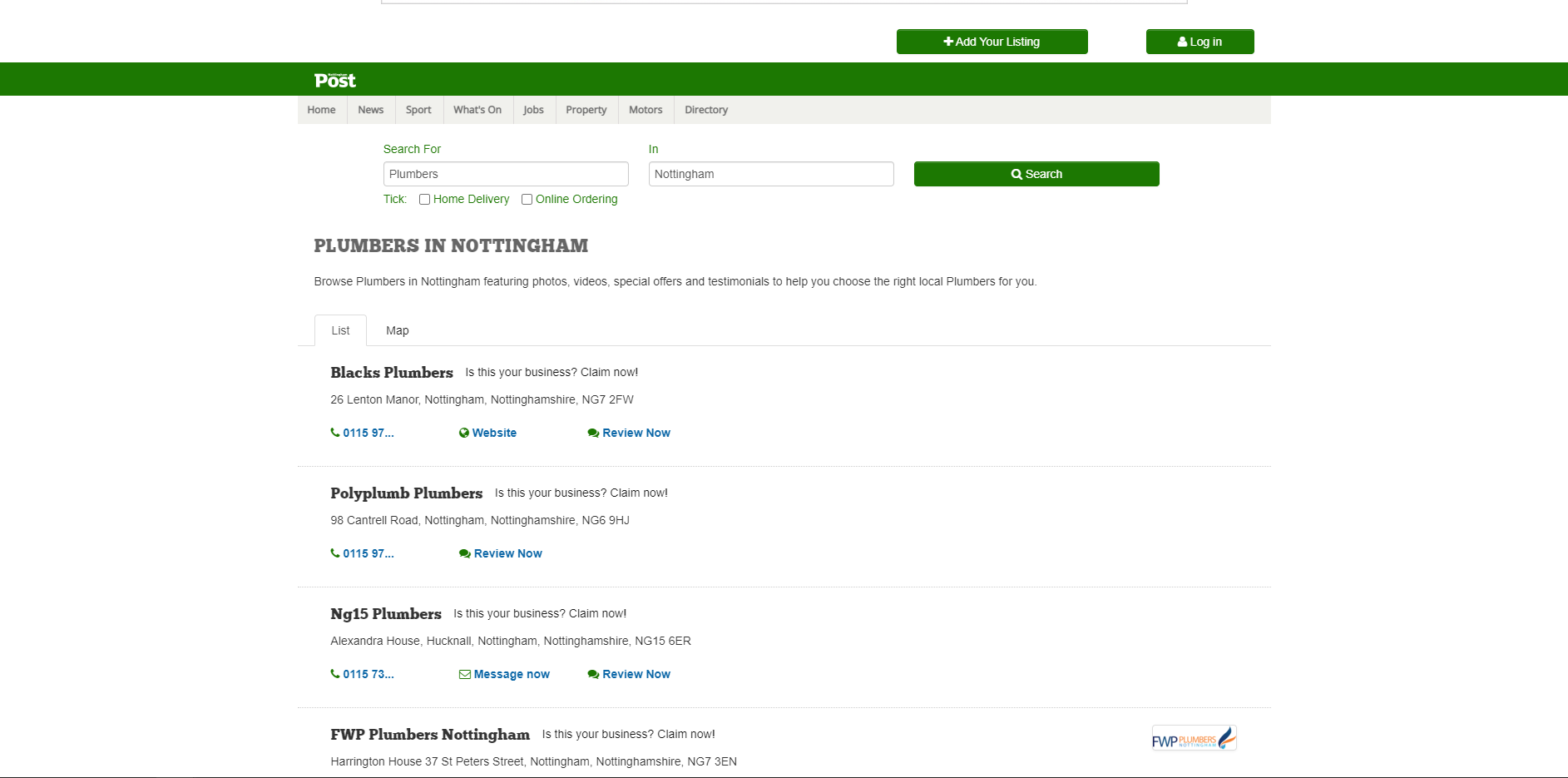This screenshot has height=778, width=1568.
Task: Open the Directory menu item
Action: [706, 110]
